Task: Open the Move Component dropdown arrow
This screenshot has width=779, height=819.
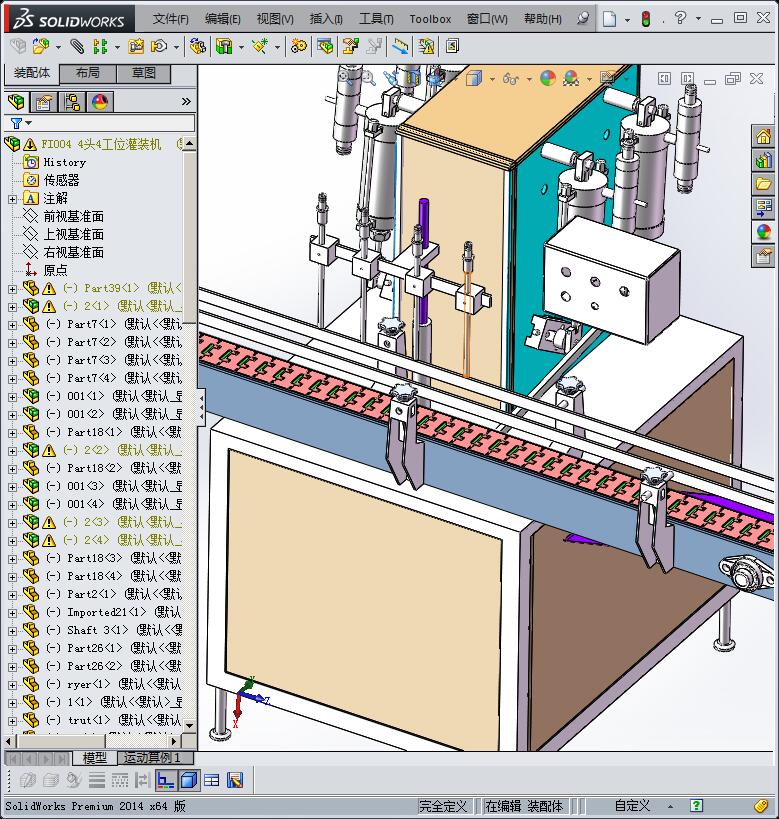Action: click(x=176, y=48)
